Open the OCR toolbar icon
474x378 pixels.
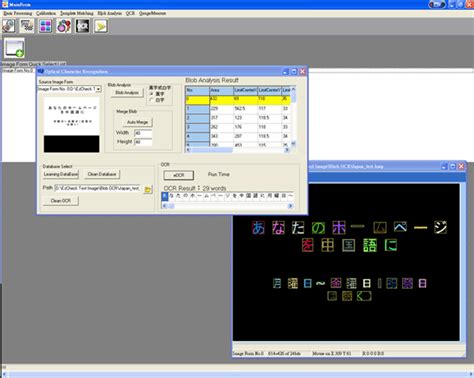[x=82, y=26]
